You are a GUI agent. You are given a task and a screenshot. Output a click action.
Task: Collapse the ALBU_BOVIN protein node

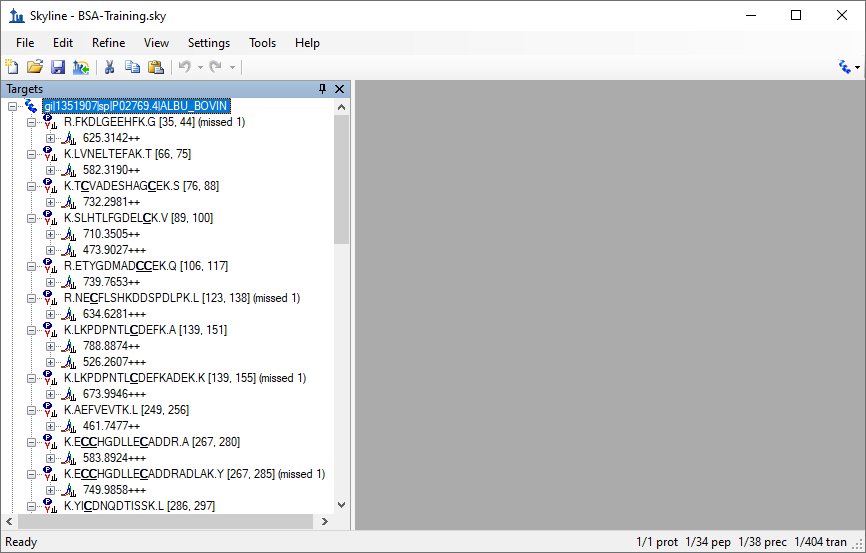coord(12,106)
